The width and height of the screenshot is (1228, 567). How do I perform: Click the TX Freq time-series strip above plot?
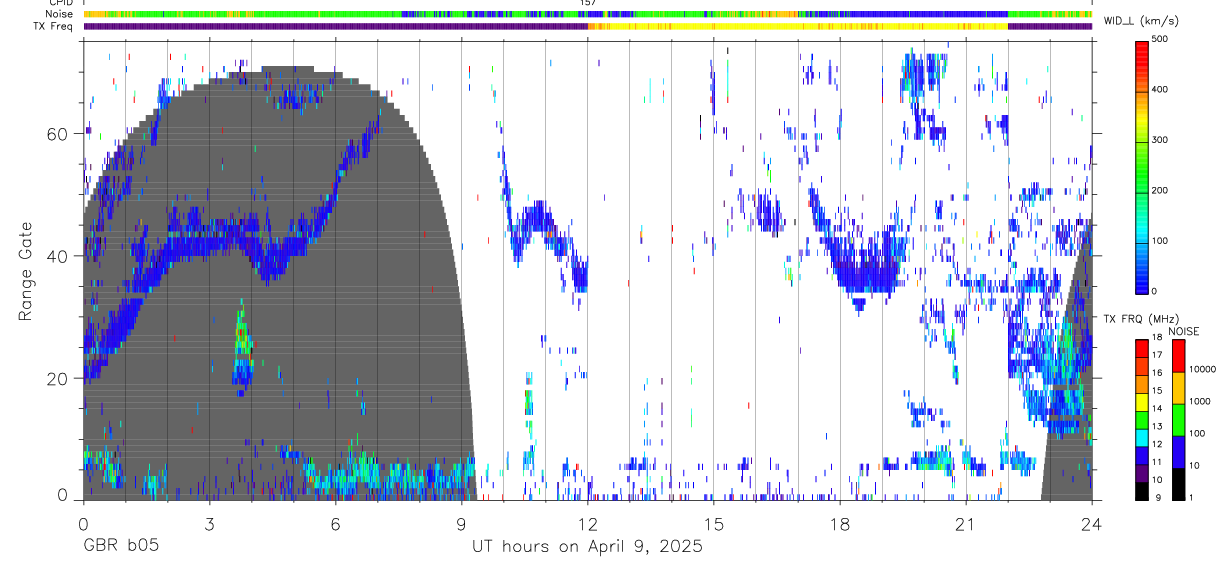point(588,26)
